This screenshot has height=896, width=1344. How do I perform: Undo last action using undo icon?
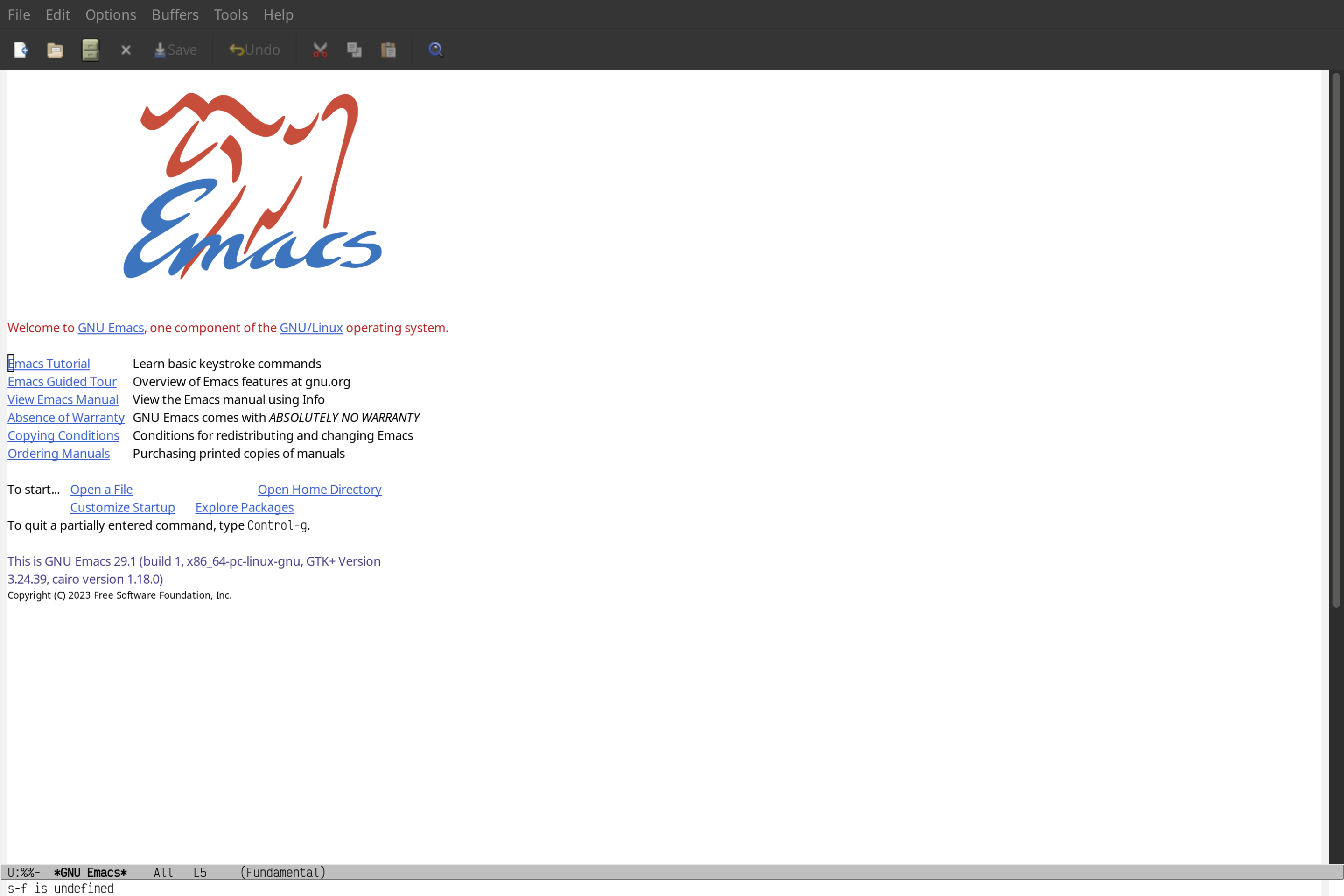pos(252,49)
